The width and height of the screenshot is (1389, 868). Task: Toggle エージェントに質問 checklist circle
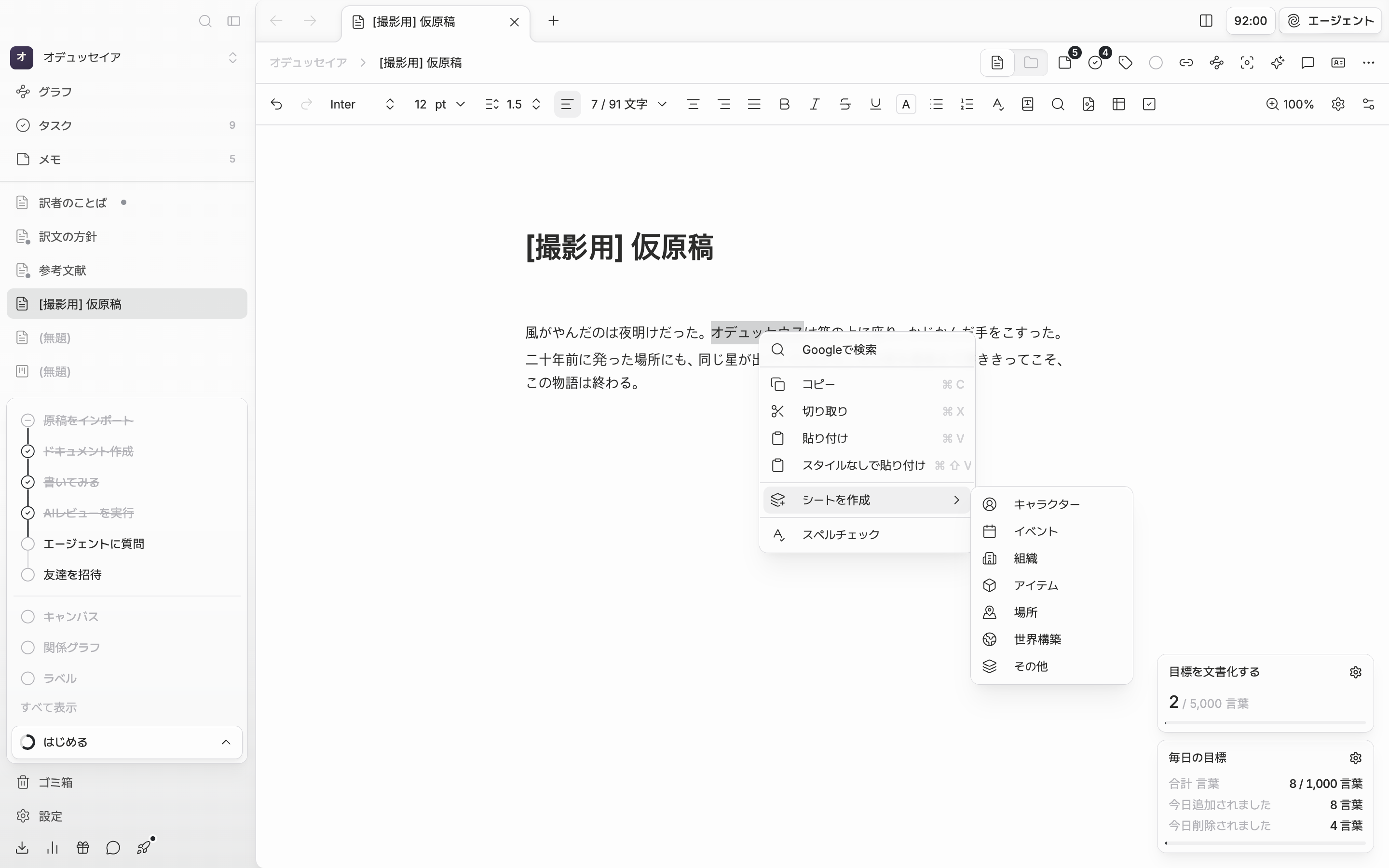(x=27, y=543)
